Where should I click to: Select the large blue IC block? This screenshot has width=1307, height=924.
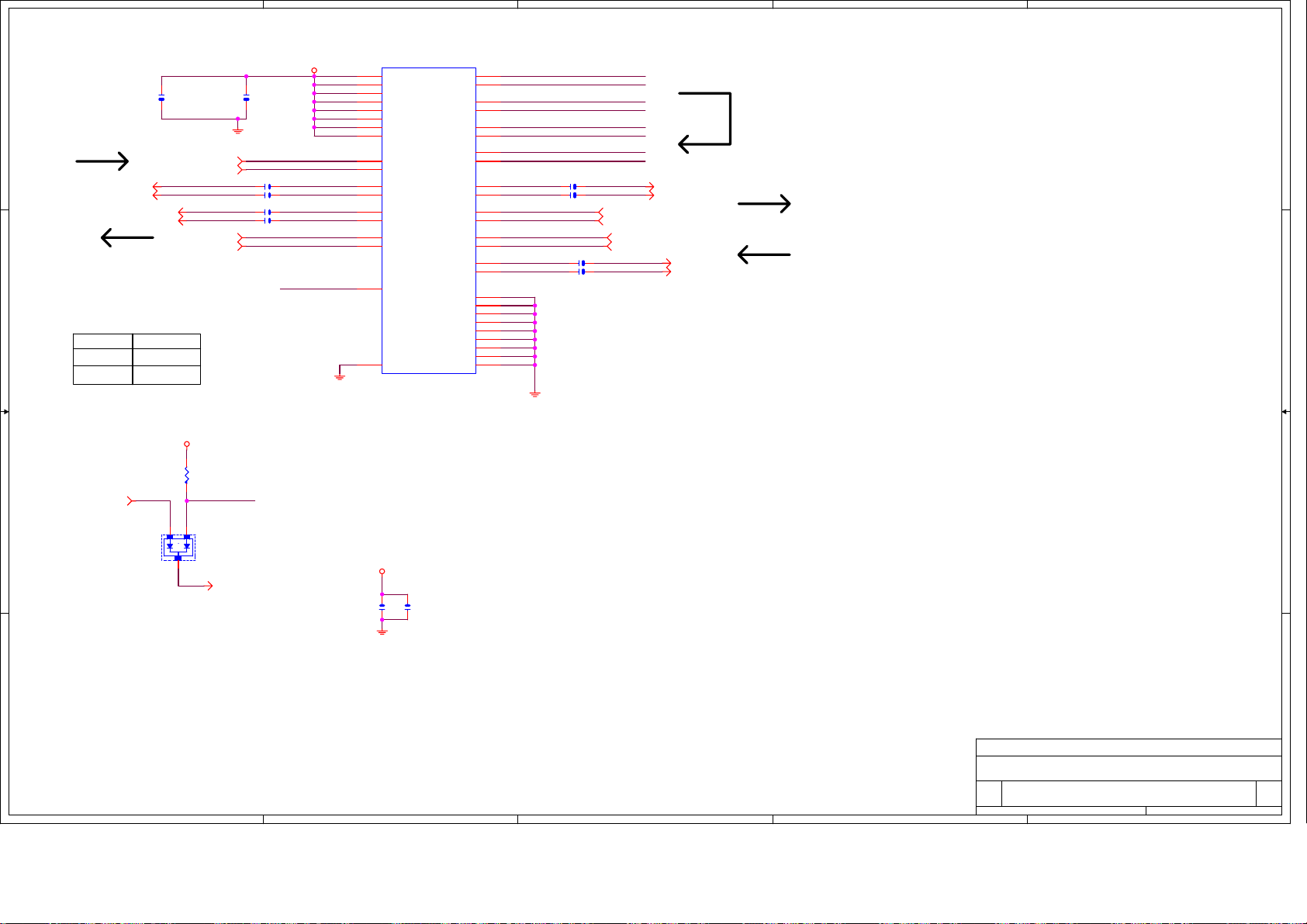429,220
